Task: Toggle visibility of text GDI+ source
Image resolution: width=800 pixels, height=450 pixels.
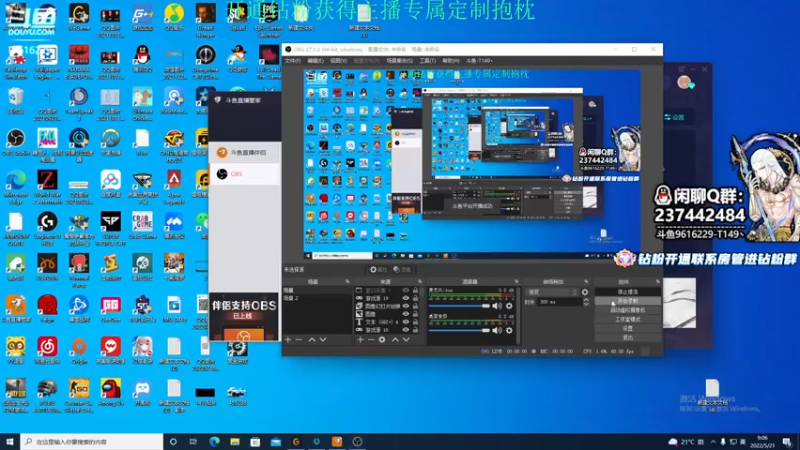Action: [x=406, y=322]
